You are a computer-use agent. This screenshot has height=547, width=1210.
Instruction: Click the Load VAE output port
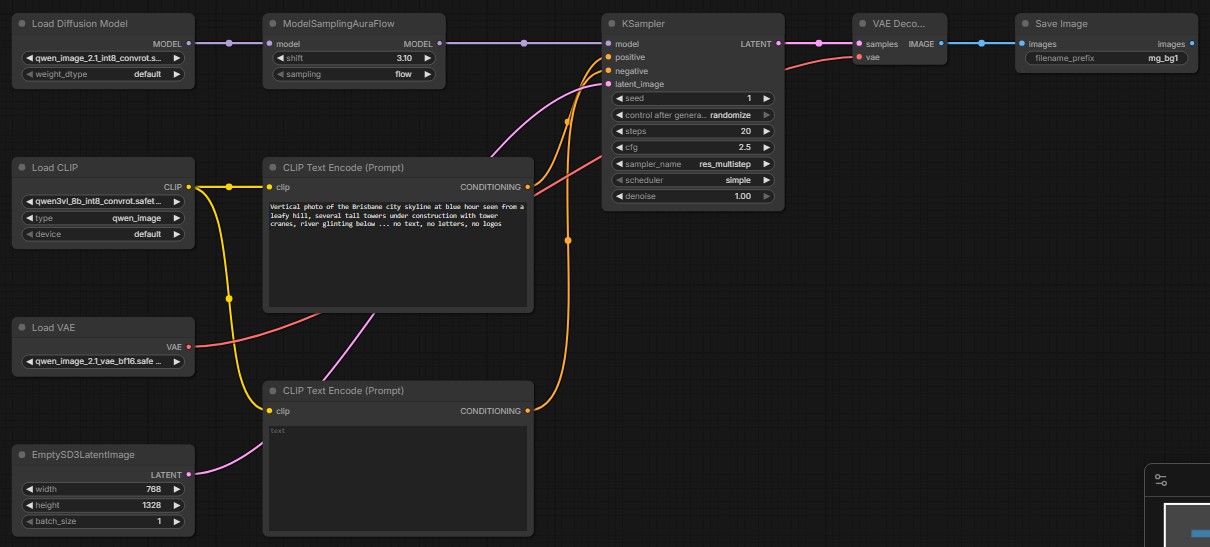(x=189, y=347)
